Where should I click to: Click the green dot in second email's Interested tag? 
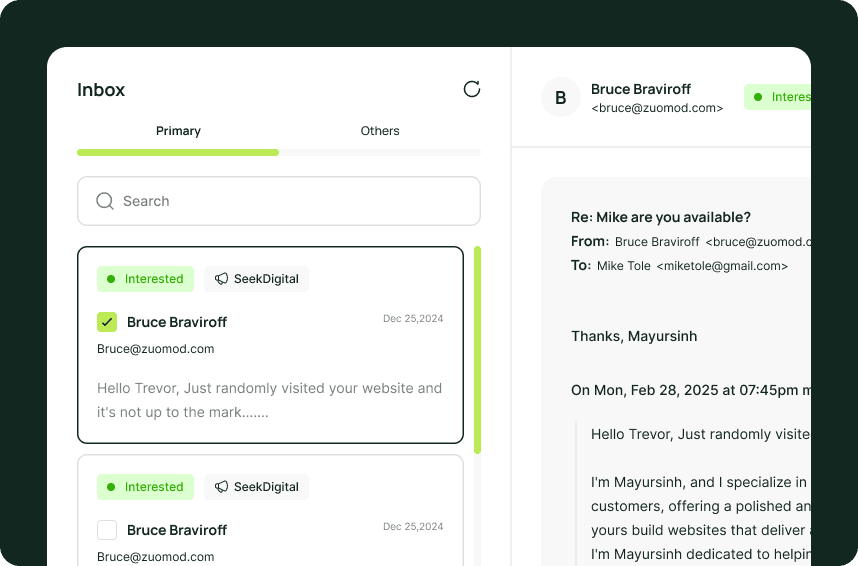[111, 487]
